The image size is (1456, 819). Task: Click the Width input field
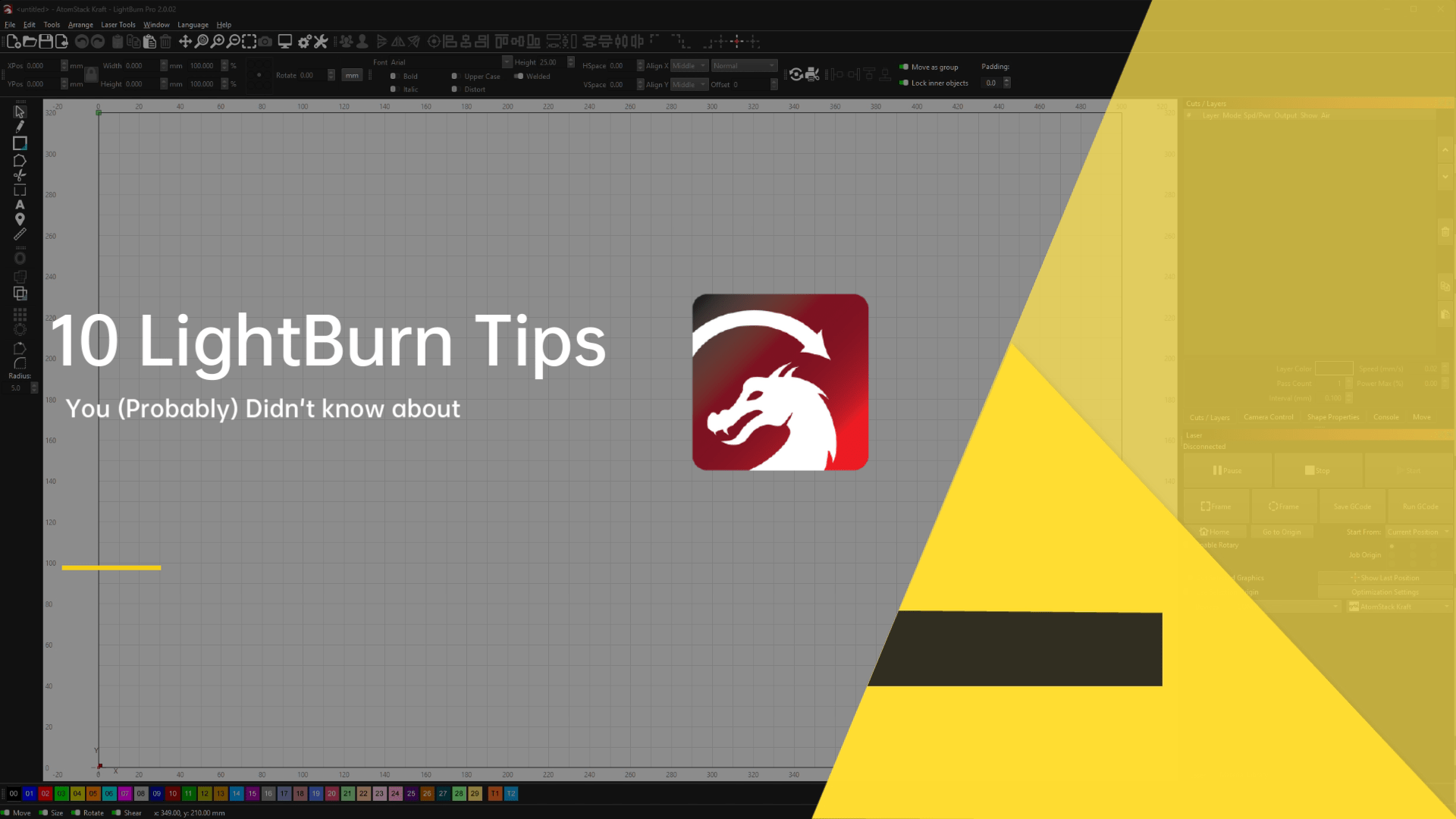(x=142, y=66)
